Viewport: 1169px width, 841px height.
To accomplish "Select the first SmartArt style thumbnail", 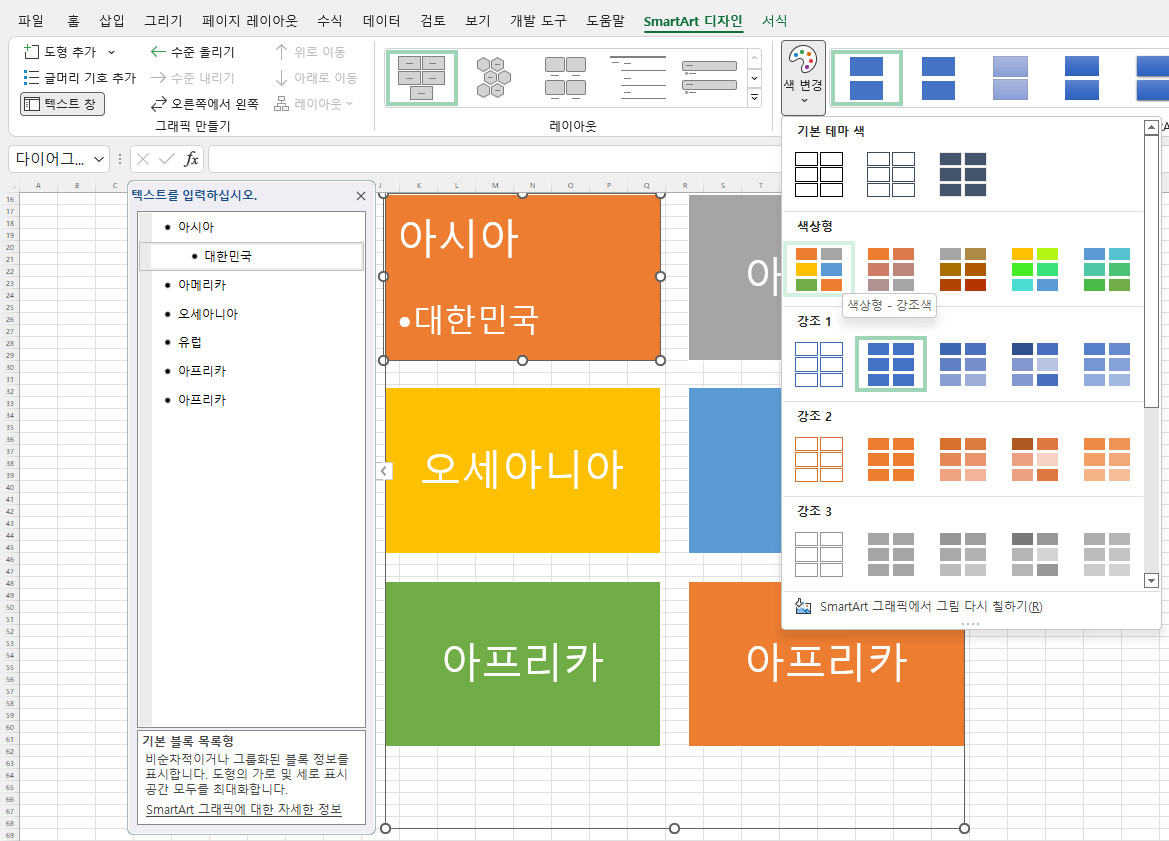I will (x=866, y=78).
